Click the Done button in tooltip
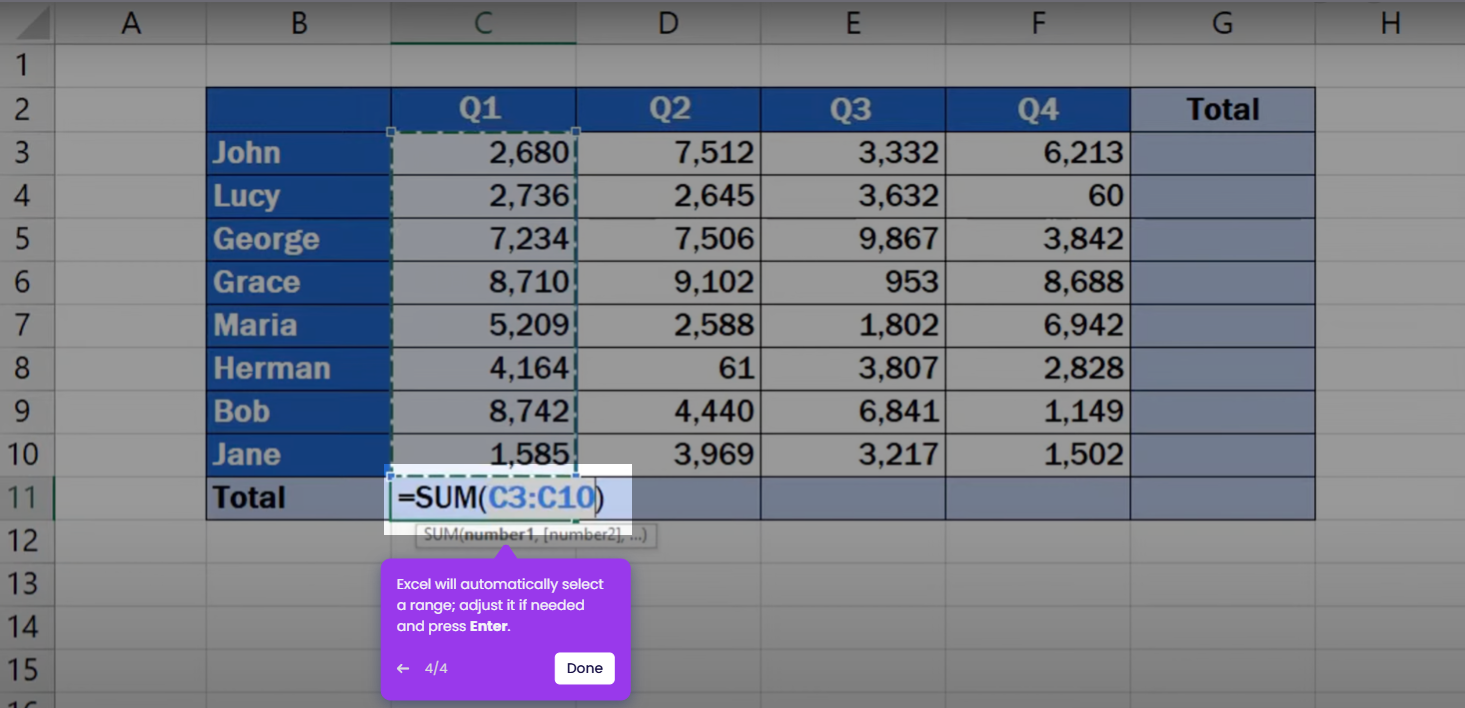 (584, 668)
